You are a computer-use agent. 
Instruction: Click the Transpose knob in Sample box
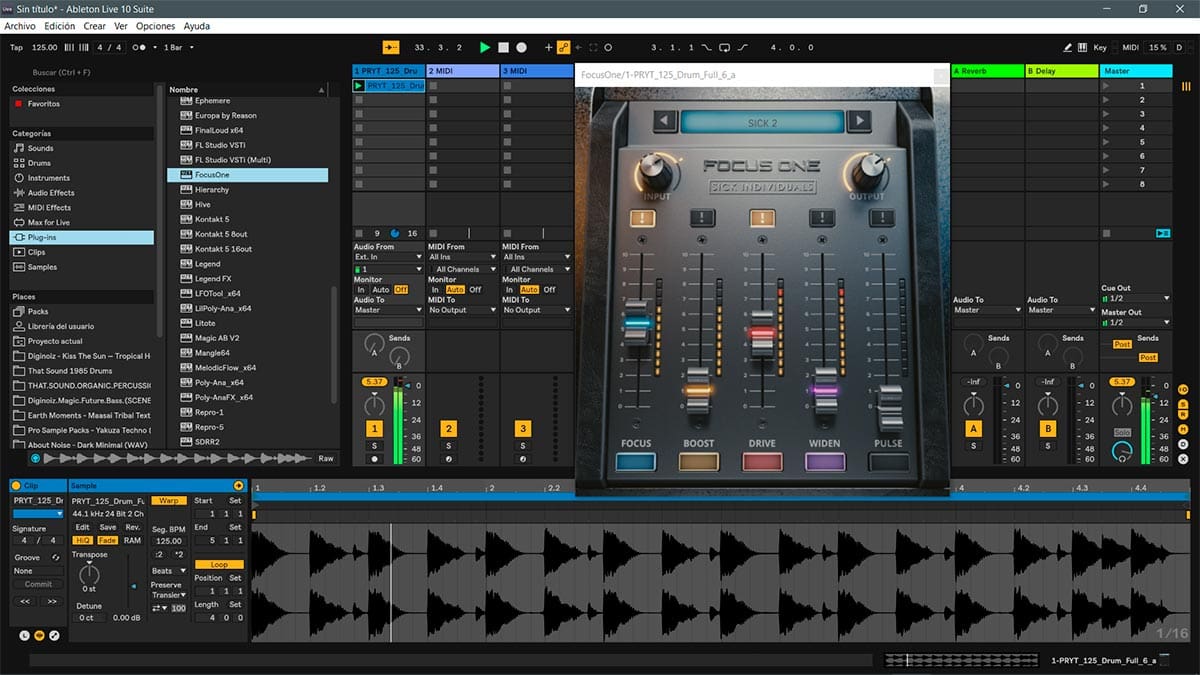[89, 573]
